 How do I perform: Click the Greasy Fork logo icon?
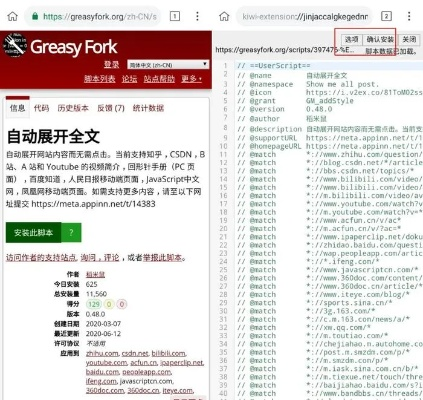pos(15,45)
